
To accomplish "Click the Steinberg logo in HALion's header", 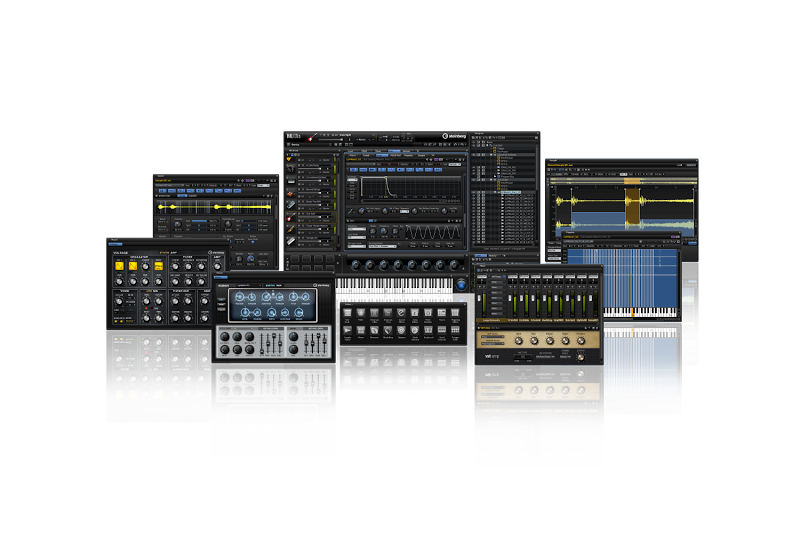I will (x=454, y=136).
